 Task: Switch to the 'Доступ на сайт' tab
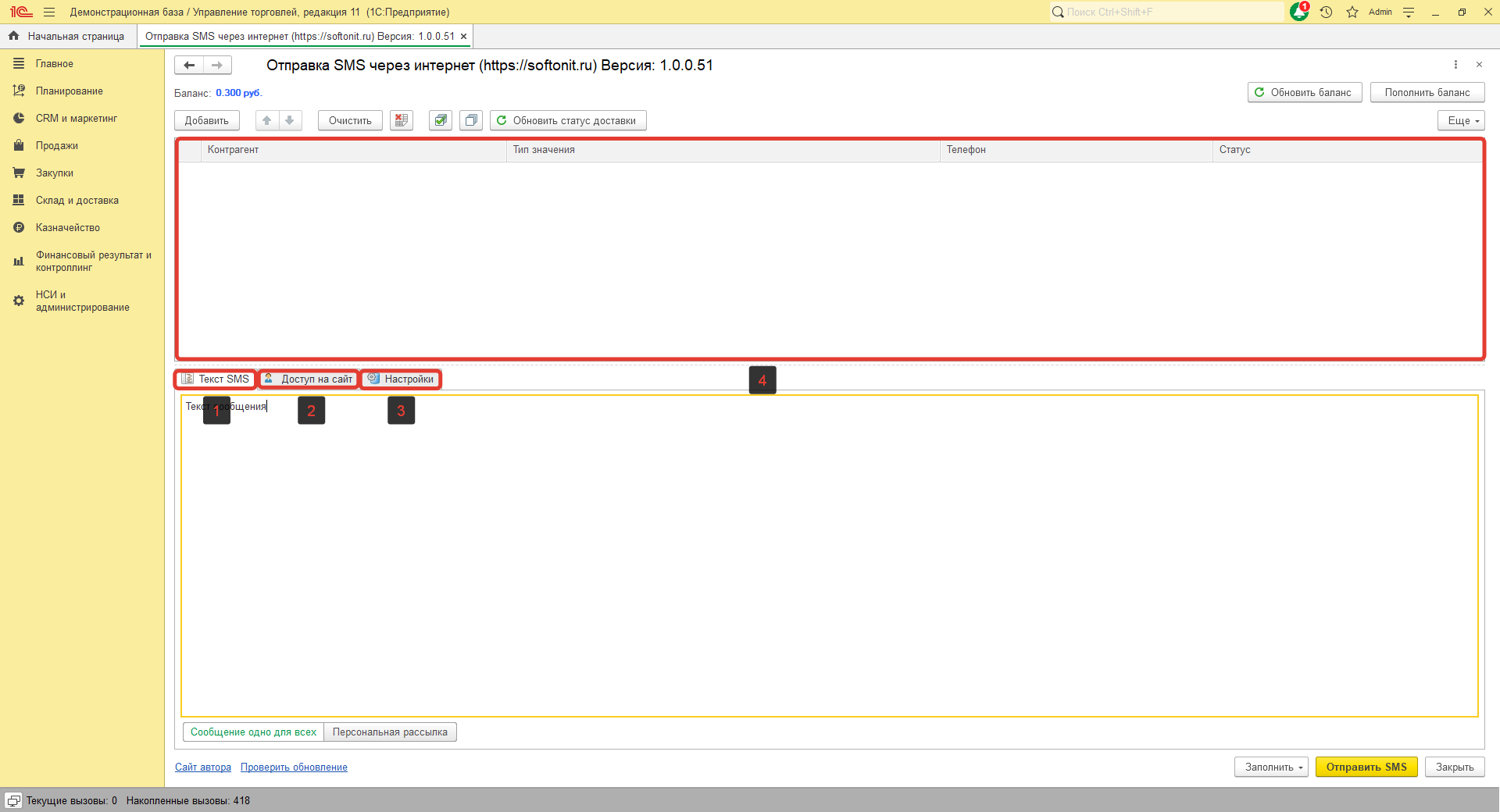pyautogui.click(x=309, y=379)
